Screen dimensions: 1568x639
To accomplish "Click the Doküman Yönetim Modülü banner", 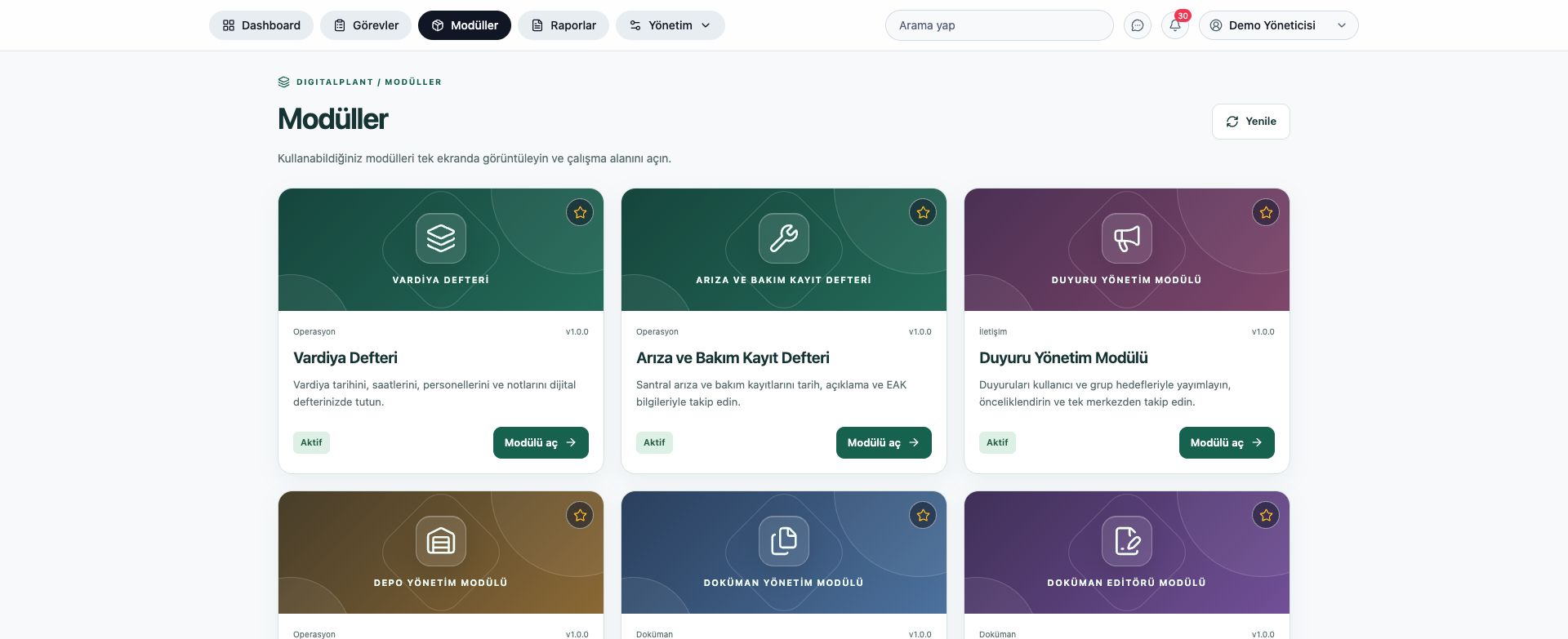I will coord(784,552).
